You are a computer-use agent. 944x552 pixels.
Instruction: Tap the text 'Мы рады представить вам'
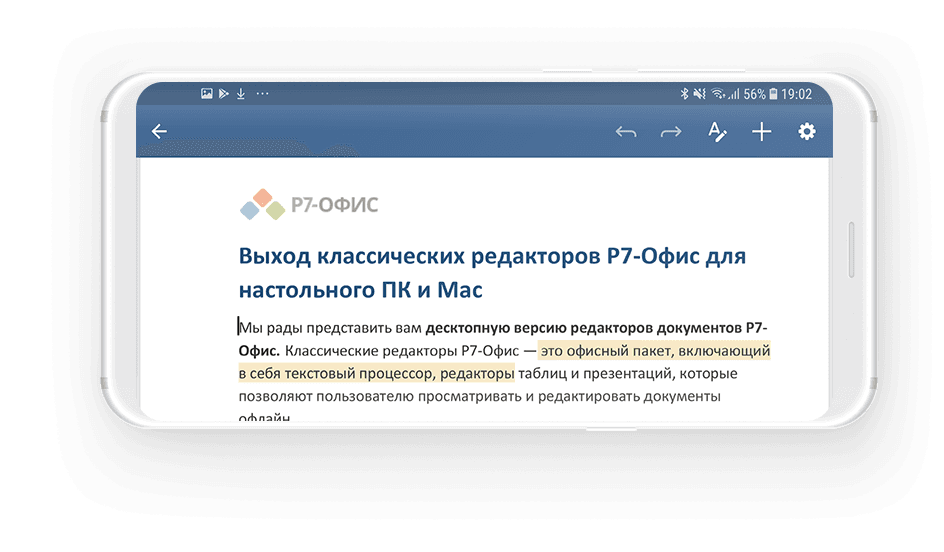pos(331,328)
